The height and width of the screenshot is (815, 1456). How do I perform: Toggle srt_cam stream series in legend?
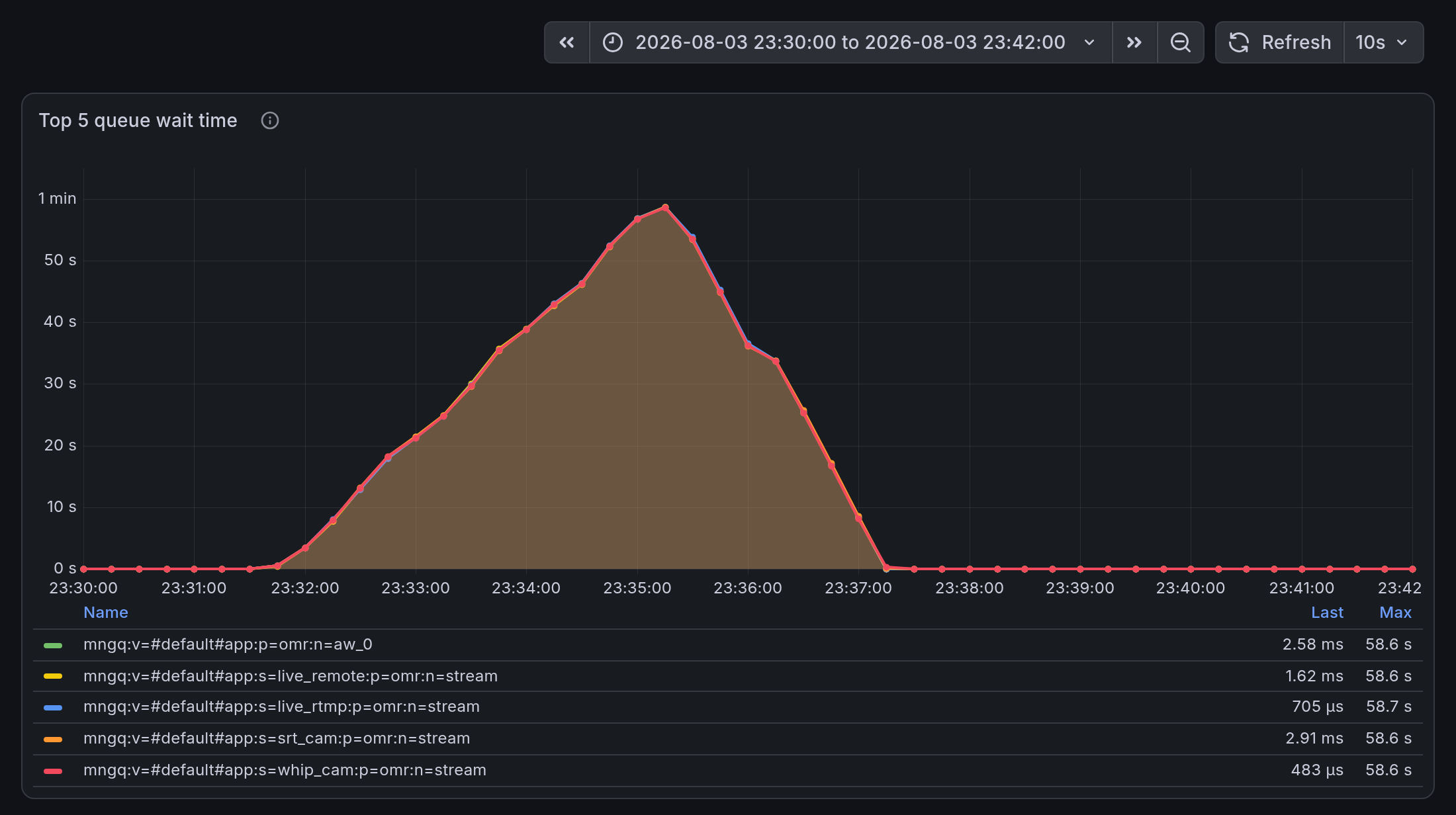pyautogui.click(x=277, y=738)
